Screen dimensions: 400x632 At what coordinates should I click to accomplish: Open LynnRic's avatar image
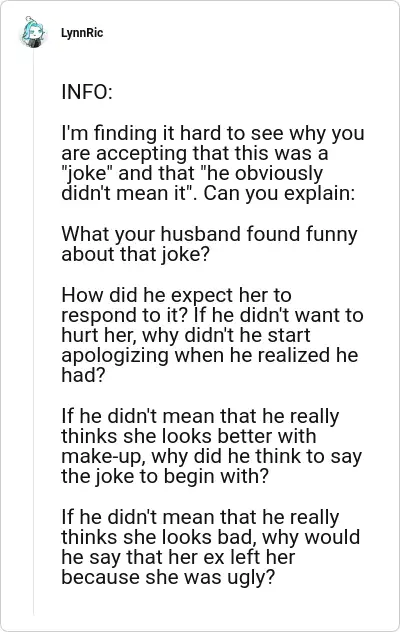33,32
